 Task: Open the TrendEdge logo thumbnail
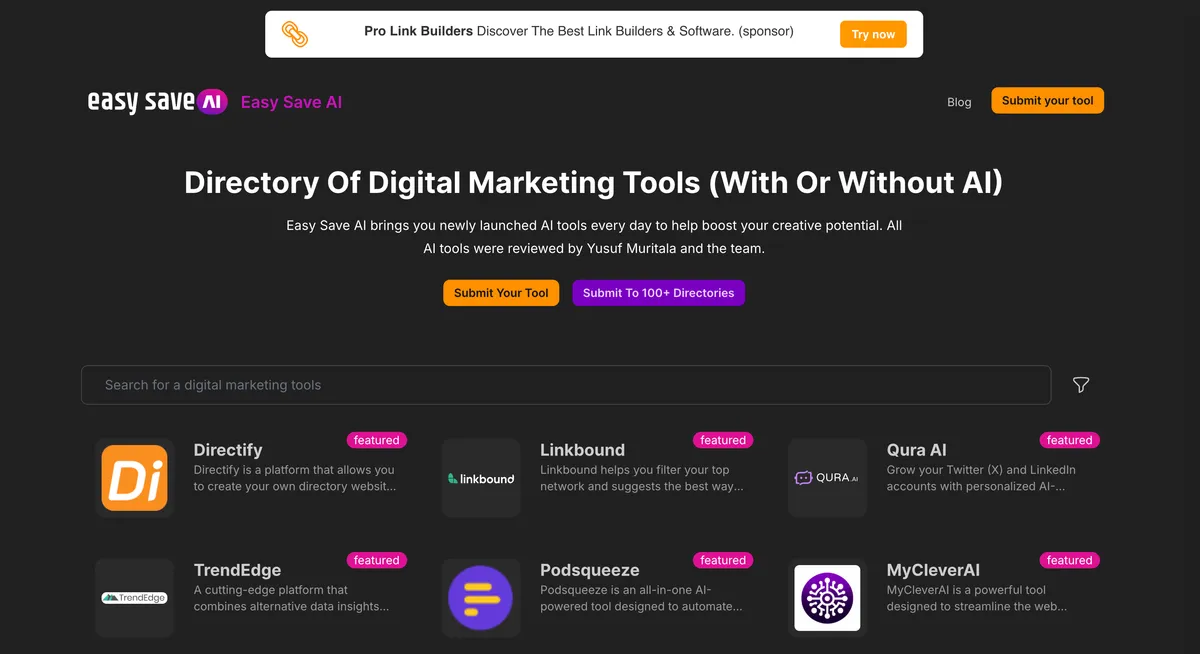pyautogui.click(x=135, y=598)
